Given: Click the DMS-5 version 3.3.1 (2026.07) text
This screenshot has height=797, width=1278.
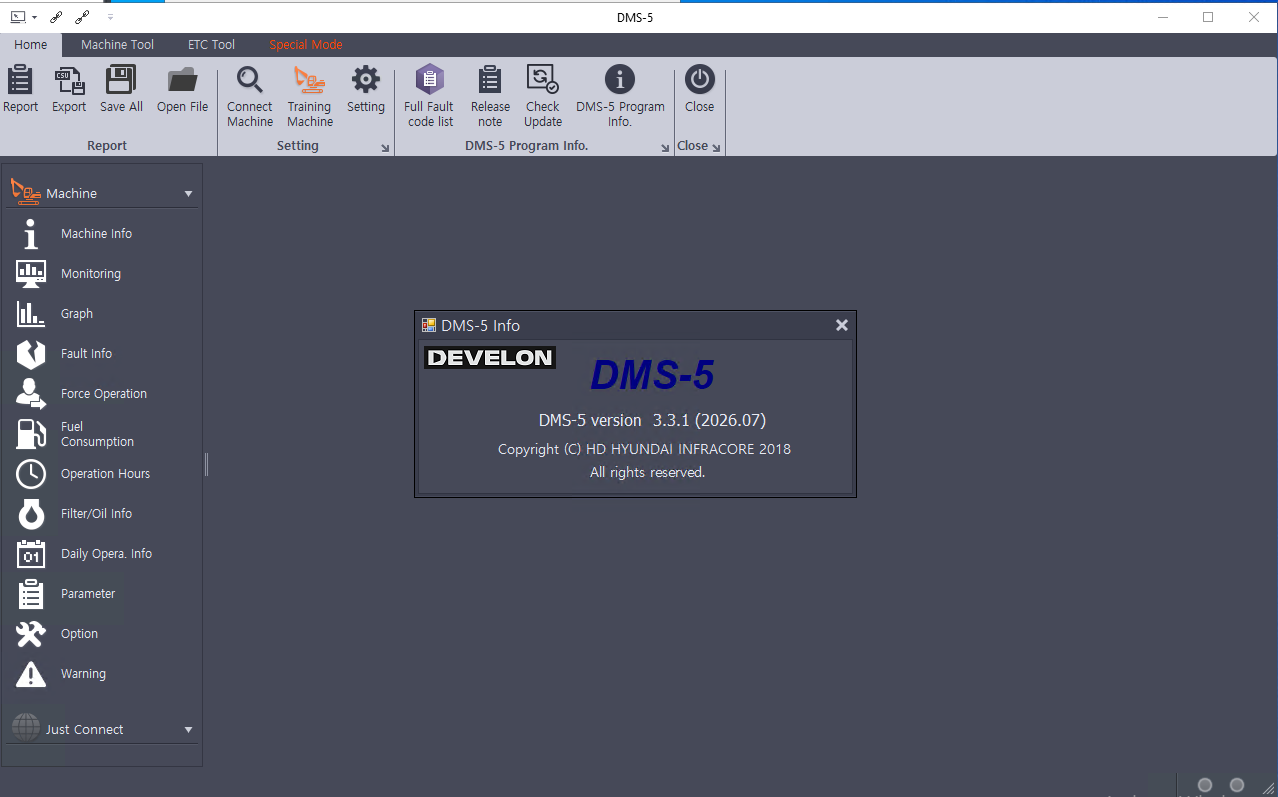Looking at the screenshot, I should pyautogui.click(x=652, y=420).
